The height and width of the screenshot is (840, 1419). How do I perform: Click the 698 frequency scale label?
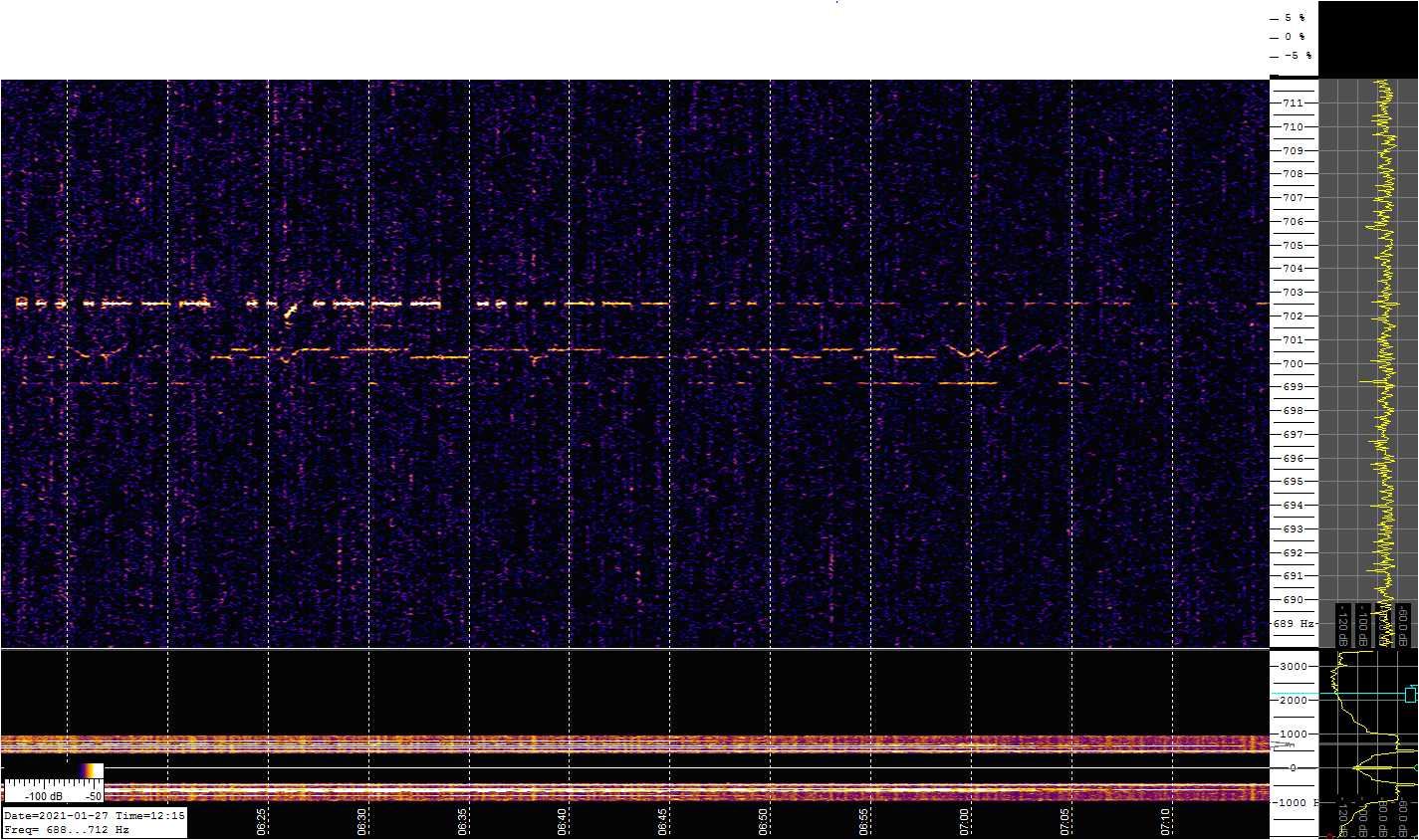pos(1294,411)
